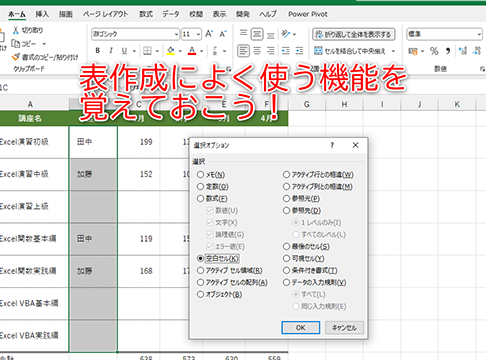The width and height of the screenshot is (486, 360).
Task: Expand the fill color dropdown arrow
Action: pos(180,51)
